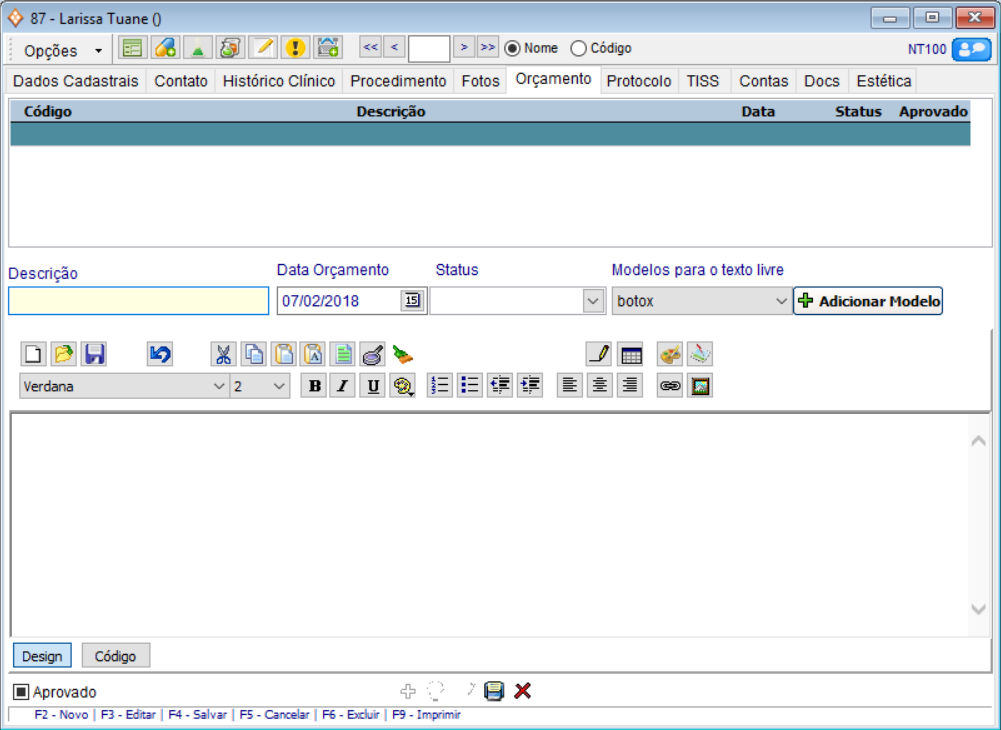Select the Nome radio button
Screen dimensions: 1001x730
tap(513, 48)
